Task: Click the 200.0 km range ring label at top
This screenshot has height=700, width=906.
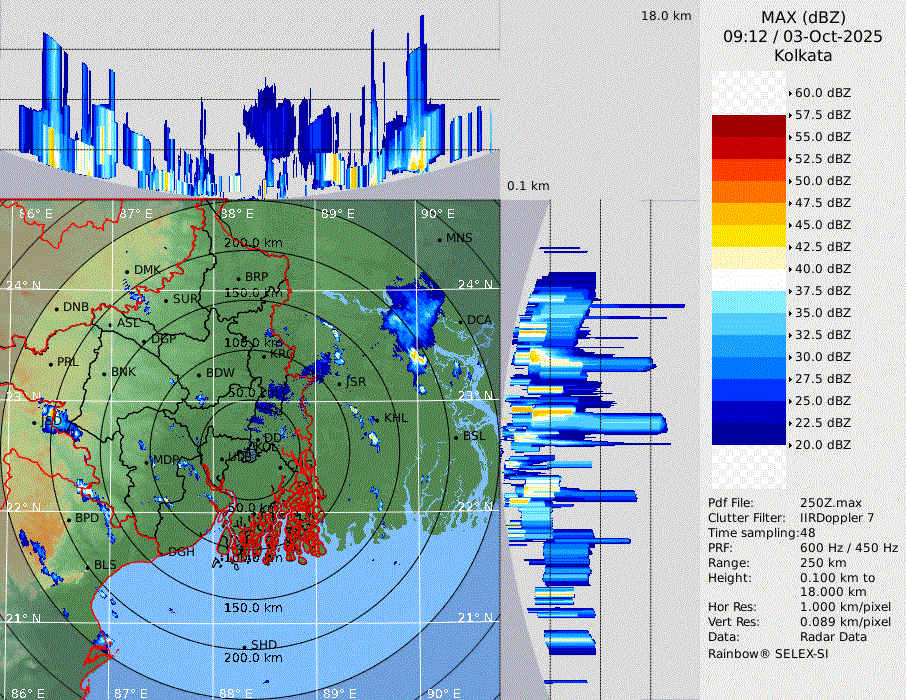Action: pyautogui.click(x=253, y=243)
